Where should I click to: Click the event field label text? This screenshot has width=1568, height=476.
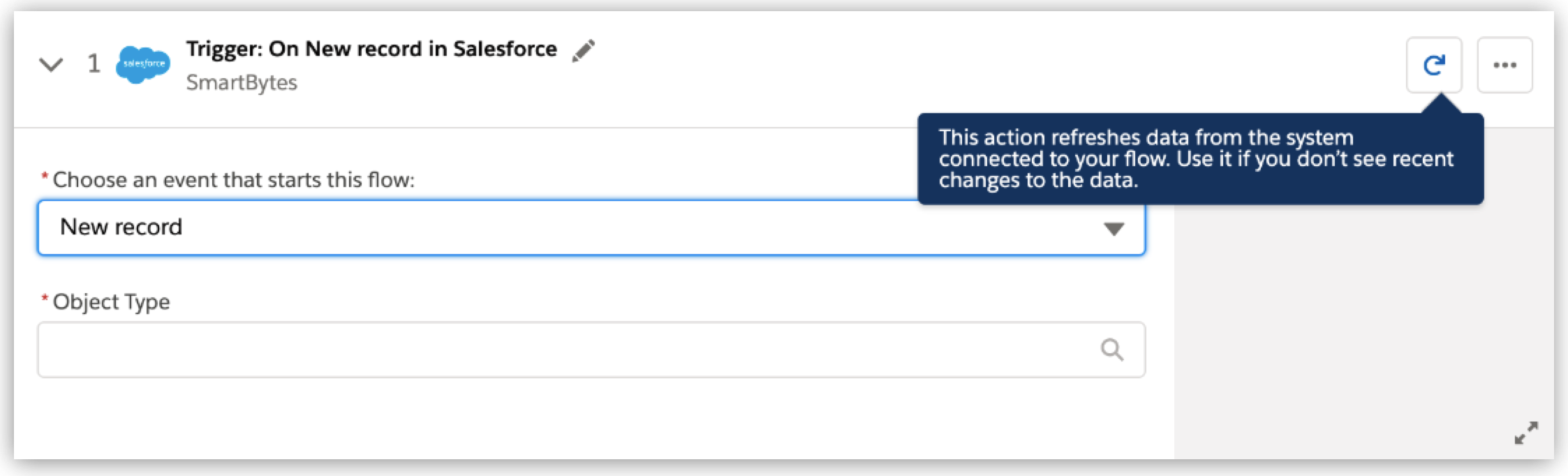230,179
